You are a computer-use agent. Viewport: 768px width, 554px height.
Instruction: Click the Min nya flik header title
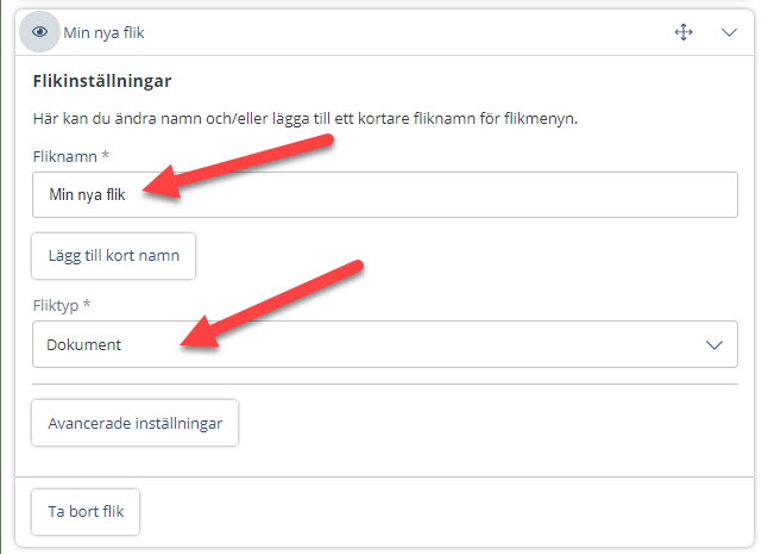[104, 33]
